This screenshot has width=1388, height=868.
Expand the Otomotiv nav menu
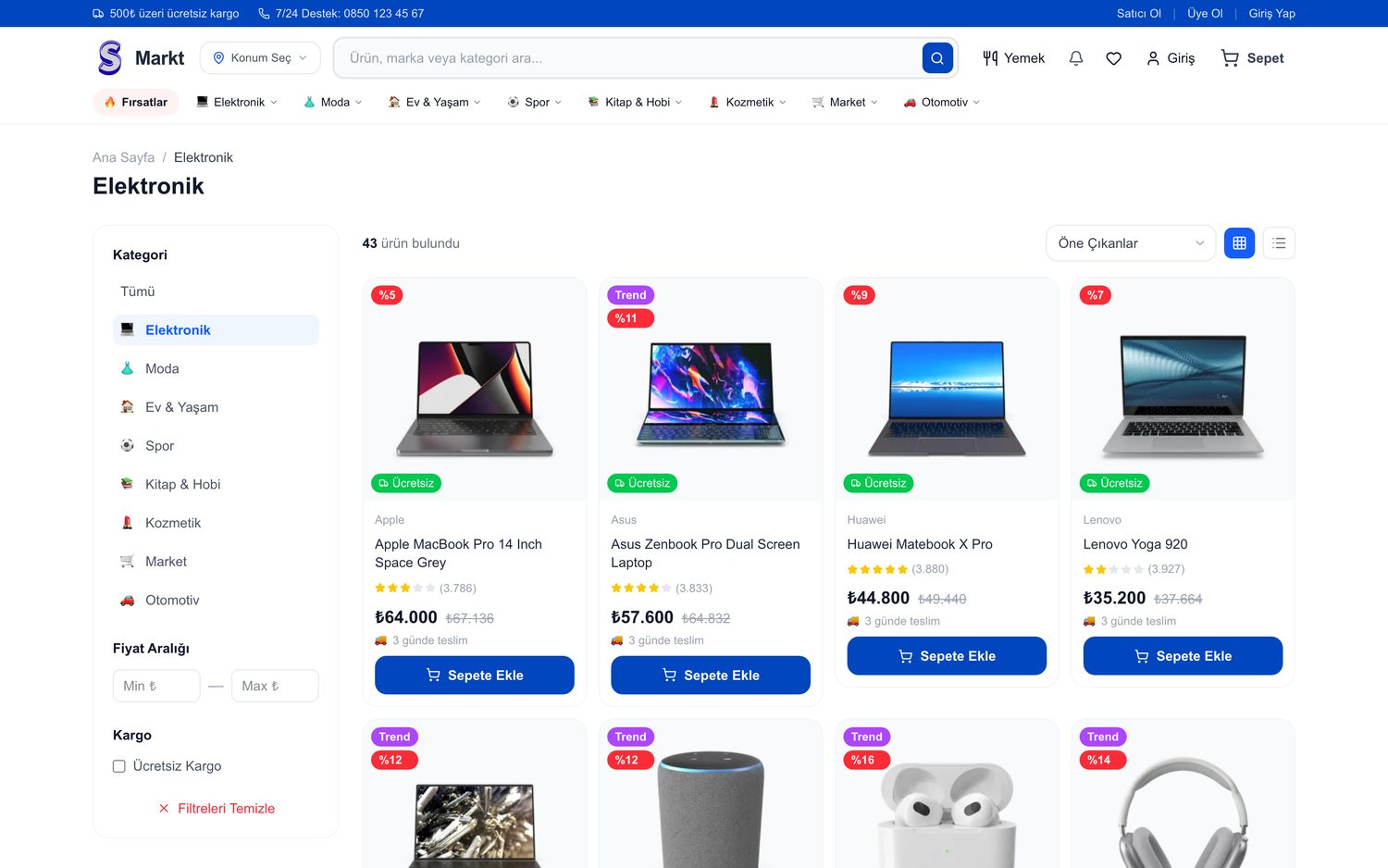[941, 102]
